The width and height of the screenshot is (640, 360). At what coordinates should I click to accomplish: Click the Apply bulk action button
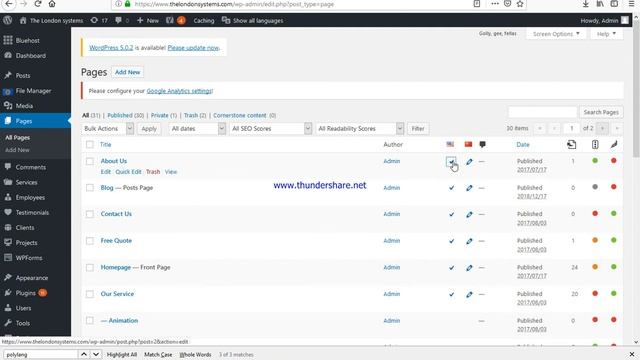pyautogui.click(x=149, y=129)
